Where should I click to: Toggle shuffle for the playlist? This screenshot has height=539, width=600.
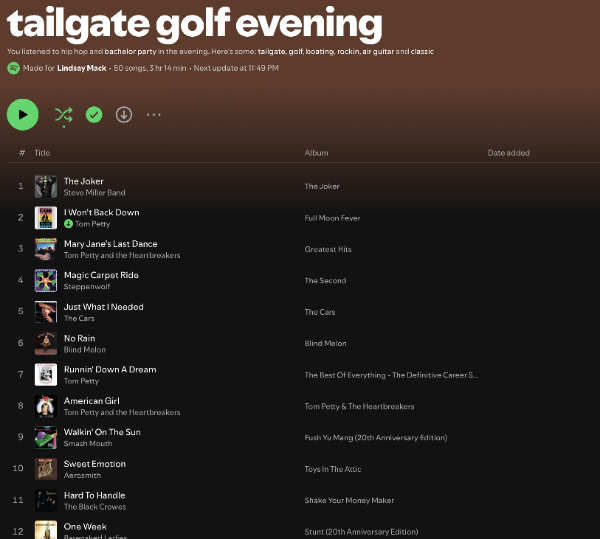[x=64, y=115]
